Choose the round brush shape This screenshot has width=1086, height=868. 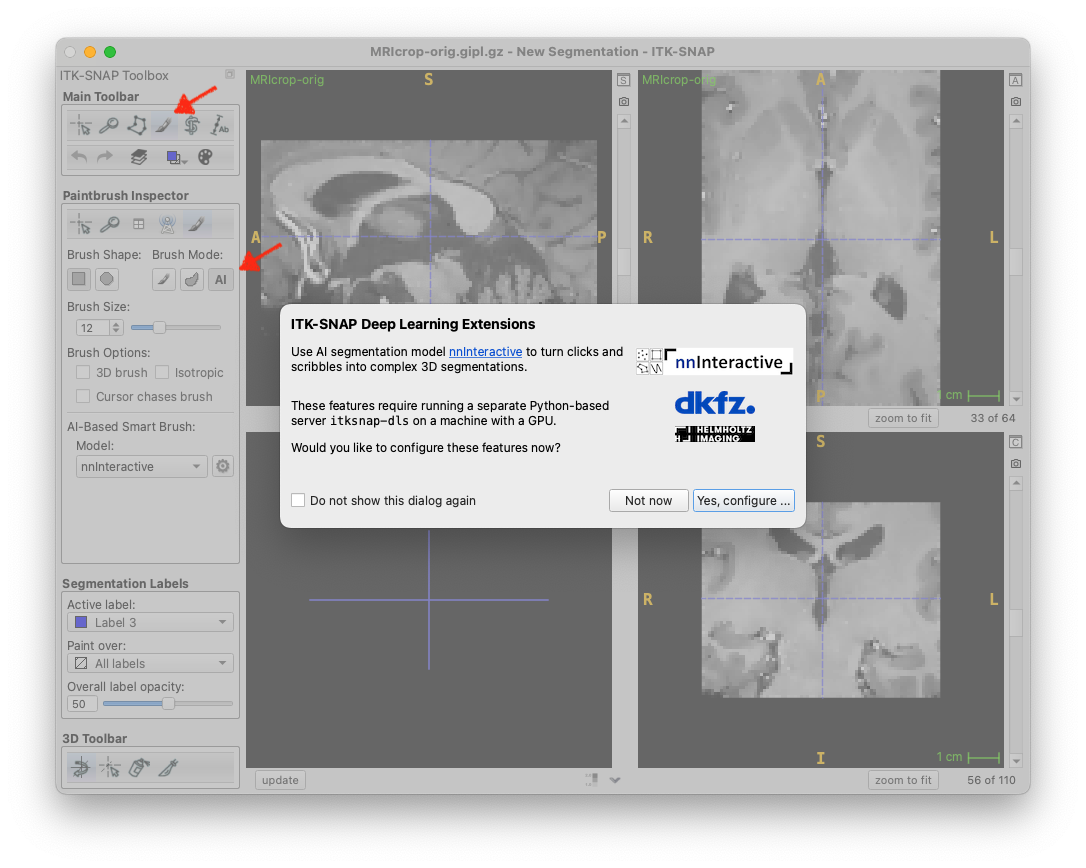[x=107, y=279]
